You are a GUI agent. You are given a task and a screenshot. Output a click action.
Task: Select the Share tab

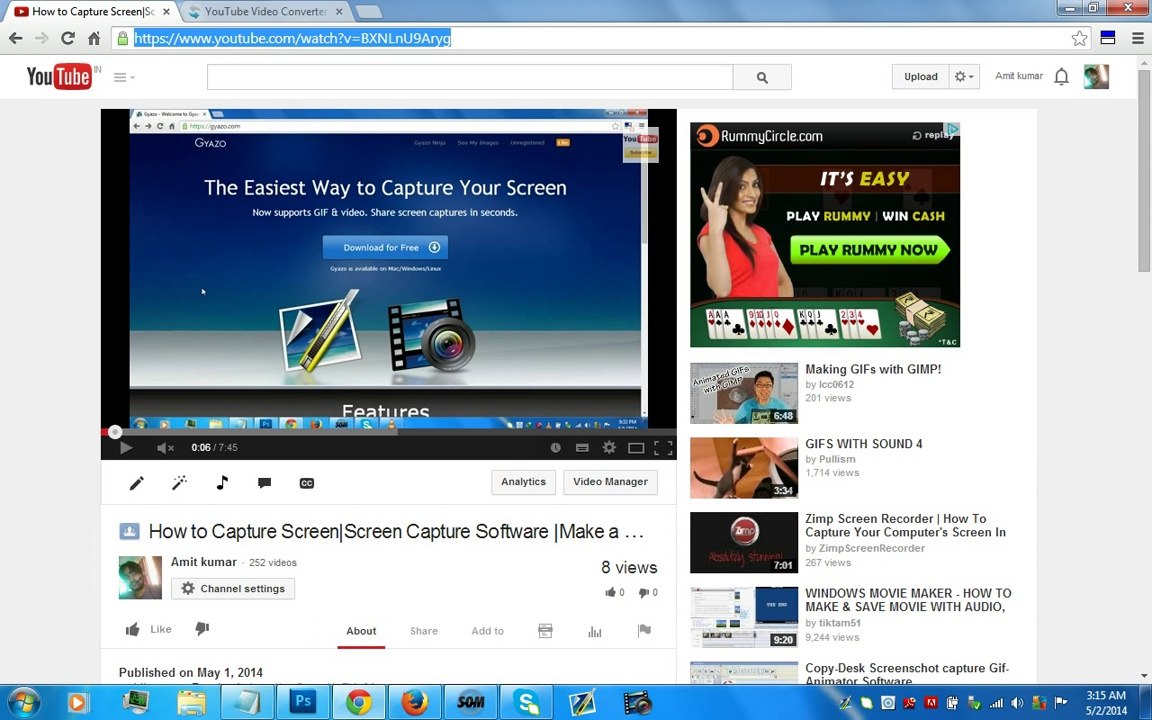coord(424,631)
